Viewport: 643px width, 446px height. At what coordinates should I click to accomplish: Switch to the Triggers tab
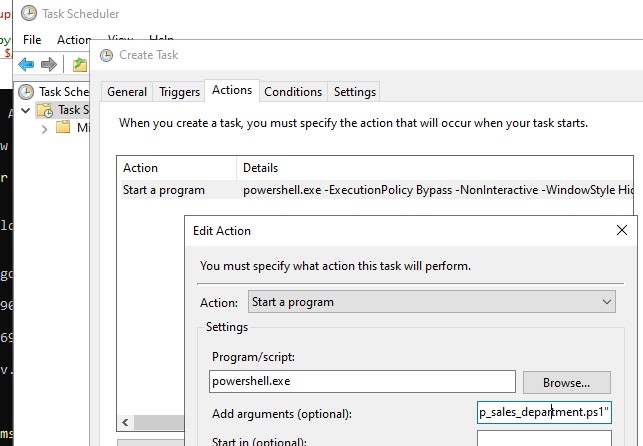click(179, 92)
